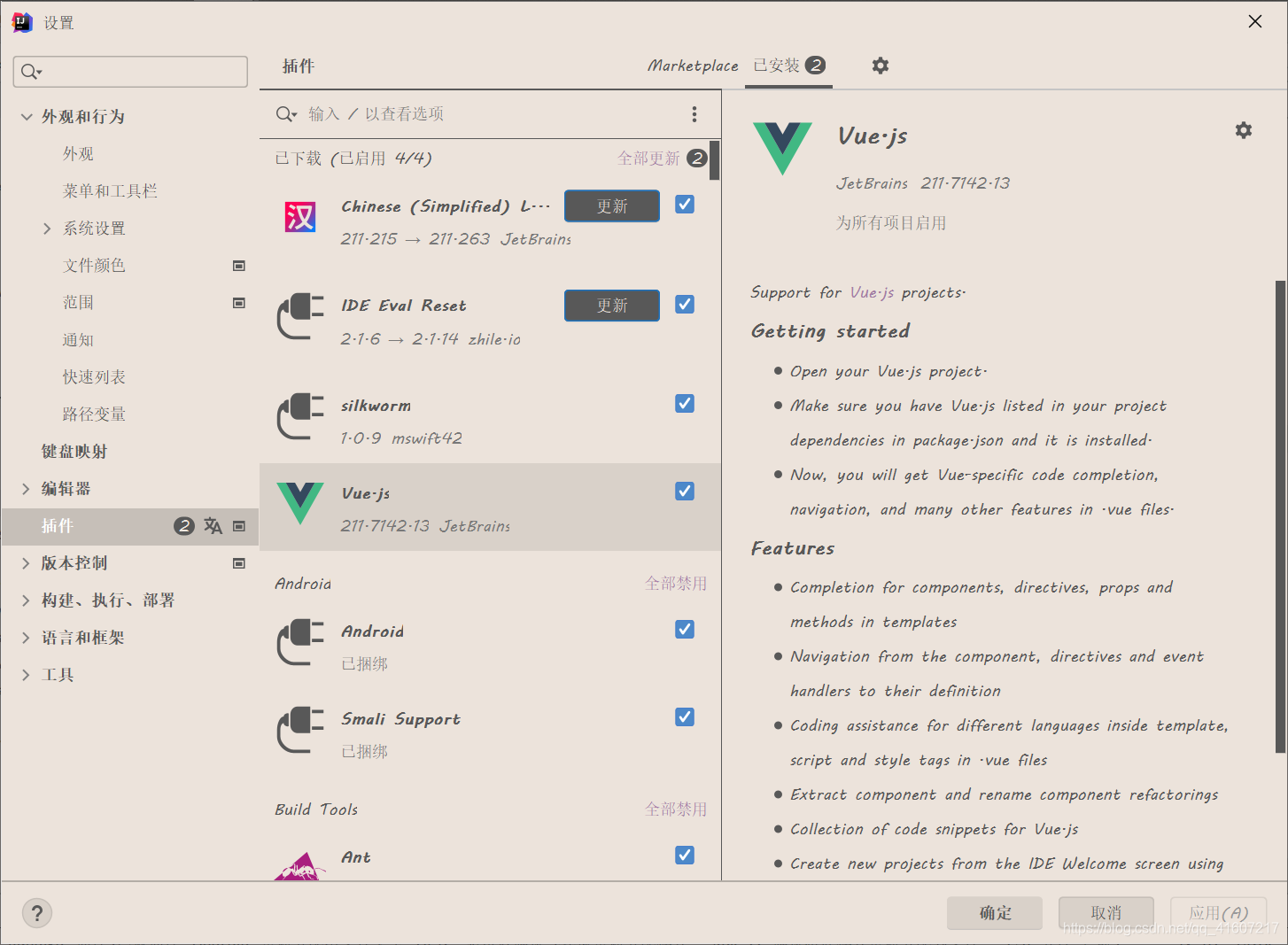Open the three-dot options menu in plugin panel
Screen dimensions: 1288x945
click(x=694, y=113)
